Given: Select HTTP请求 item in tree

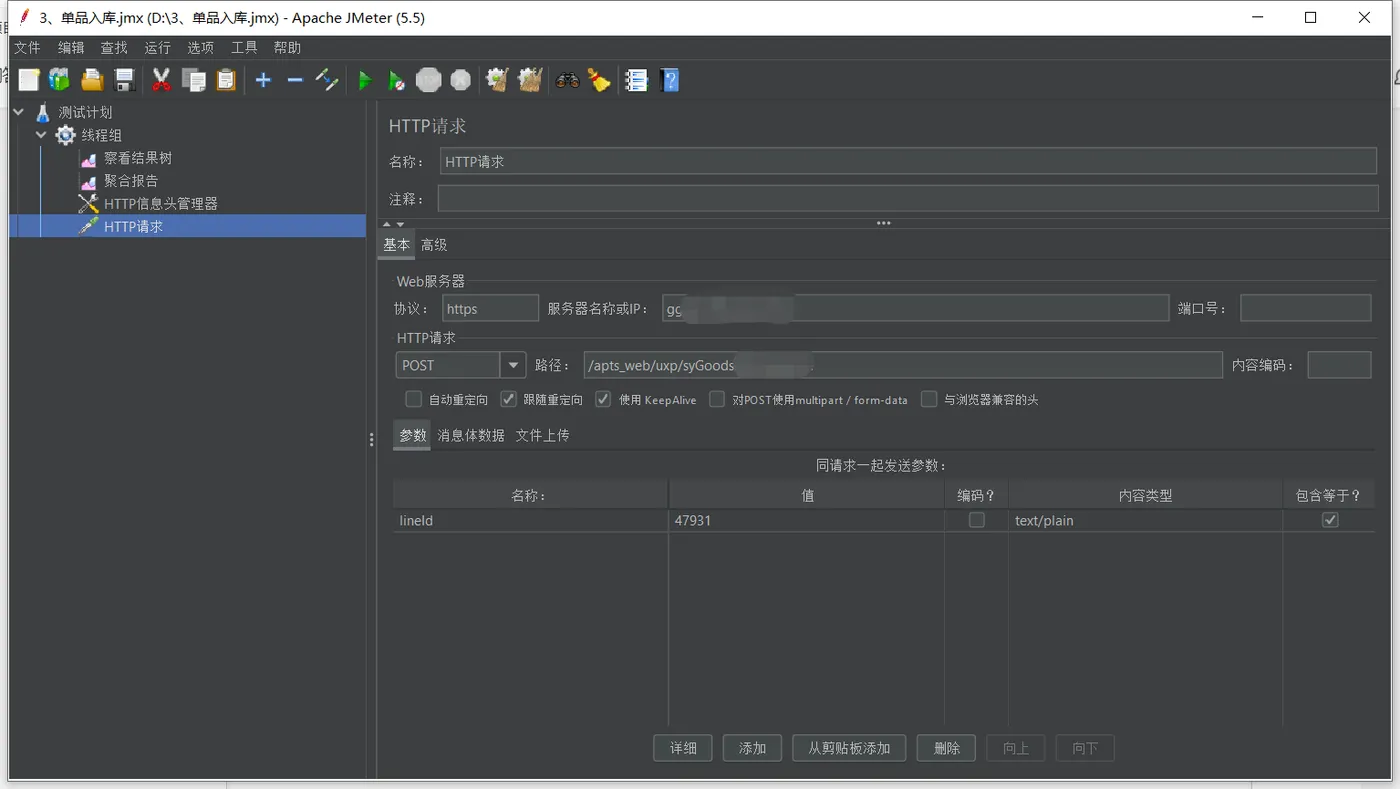Looking at the screenshot, I should click(133, 227).
